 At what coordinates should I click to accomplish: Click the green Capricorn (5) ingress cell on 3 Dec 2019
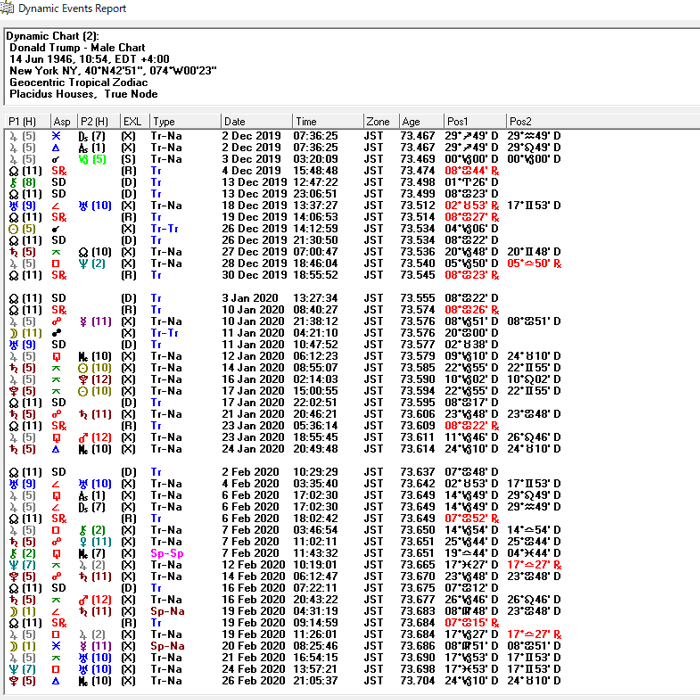[x=92, y=159]
